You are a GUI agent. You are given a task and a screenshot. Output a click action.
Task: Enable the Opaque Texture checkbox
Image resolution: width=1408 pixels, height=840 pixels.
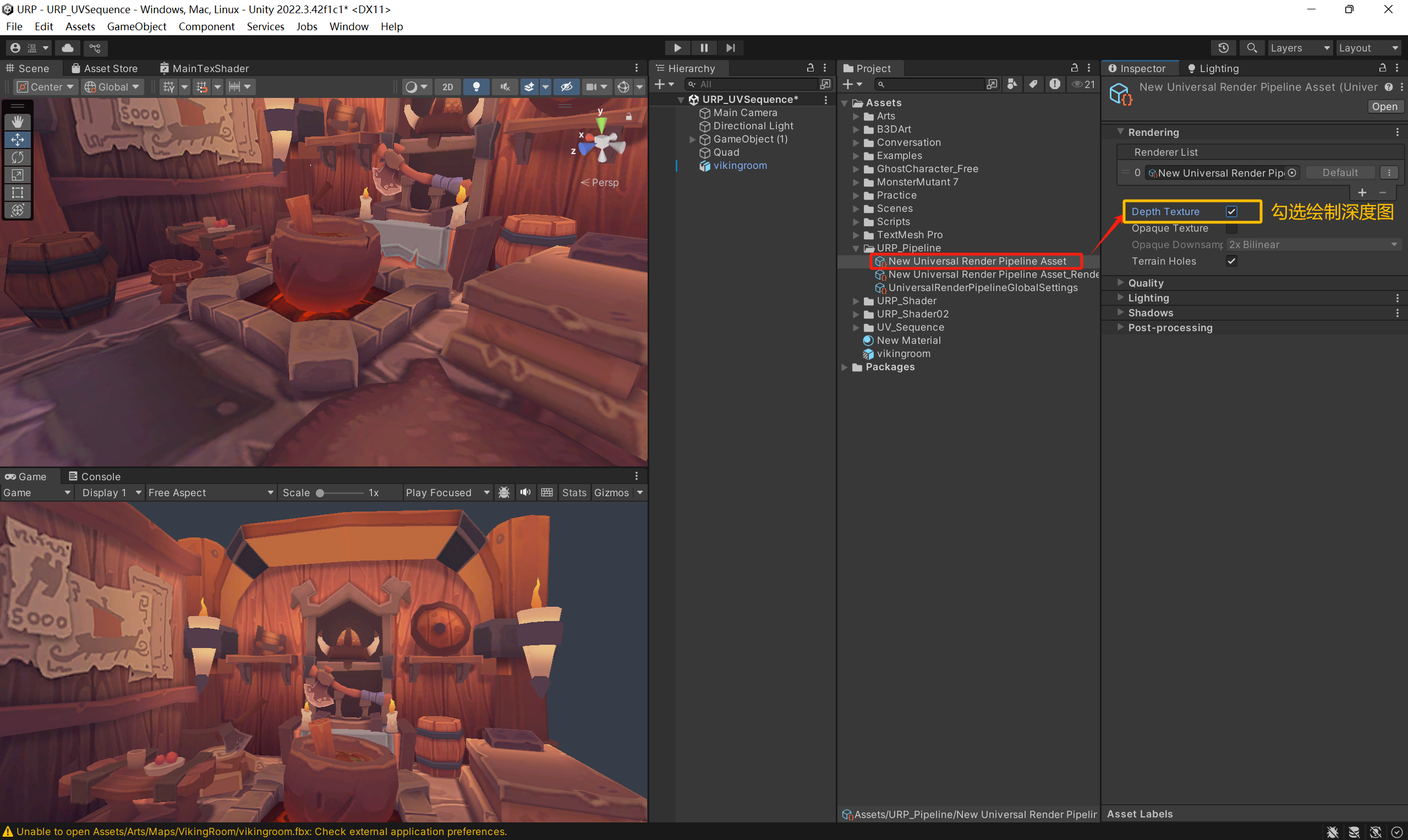tap(1231, 228)
